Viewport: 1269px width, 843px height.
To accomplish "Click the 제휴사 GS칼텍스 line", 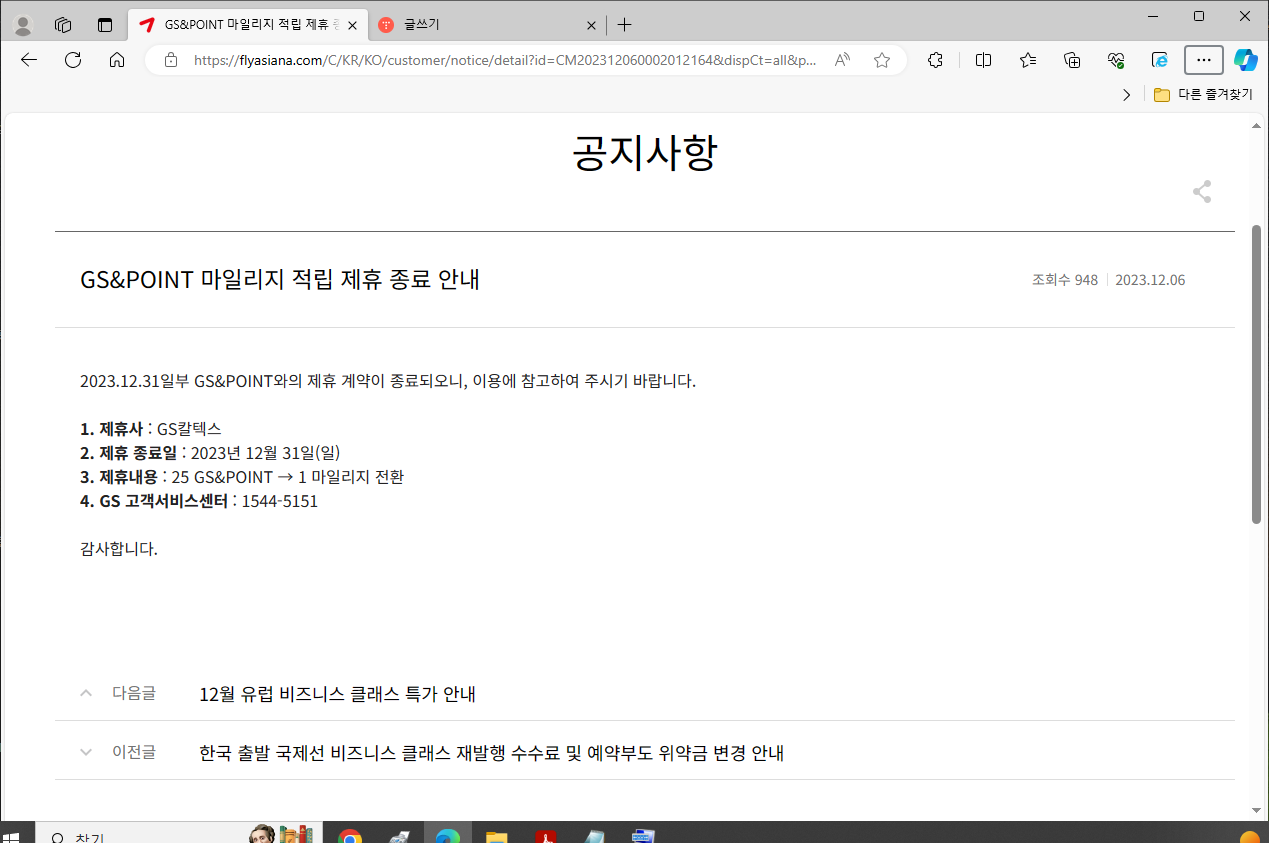I will coord(151,429).
